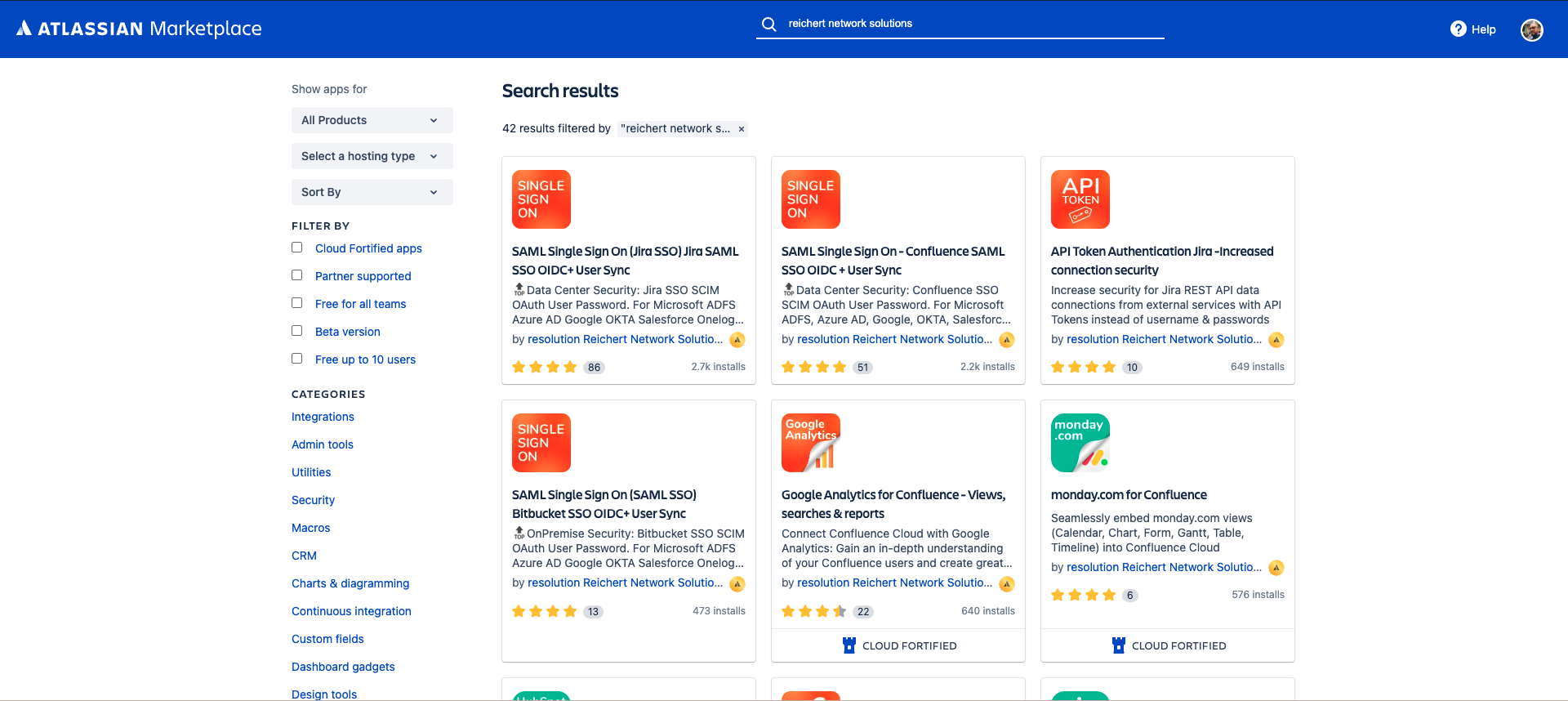
Task: Click the search magnifier icon
Action: click(768, 24)
